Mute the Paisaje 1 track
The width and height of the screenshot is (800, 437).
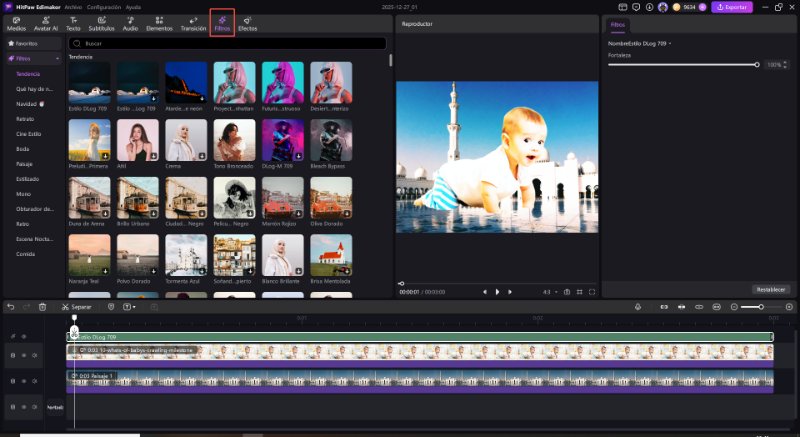tap(35, 381)
